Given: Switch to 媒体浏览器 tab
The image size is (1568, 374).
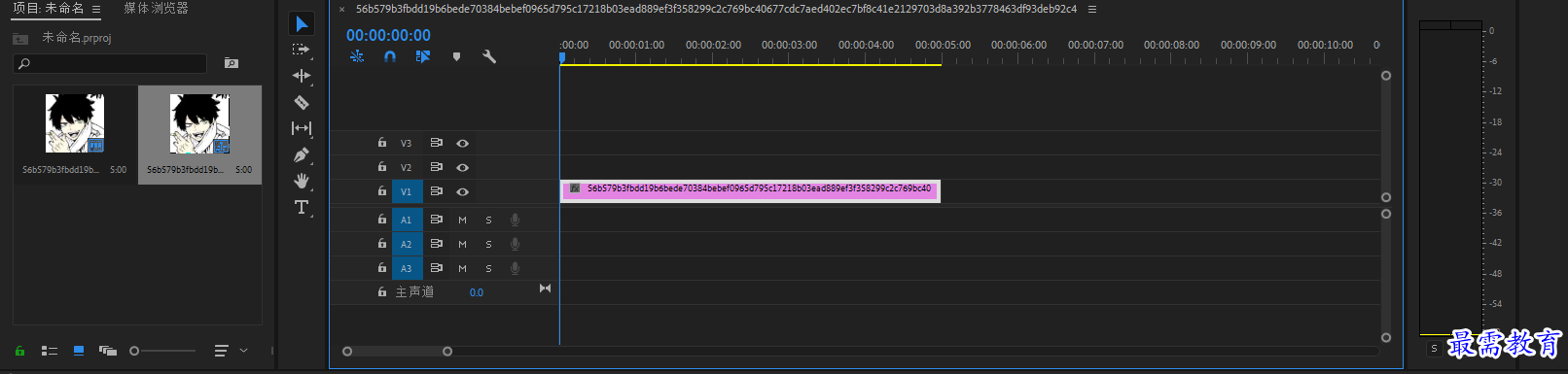Looking at the screenshot, I should coord(157,8).
